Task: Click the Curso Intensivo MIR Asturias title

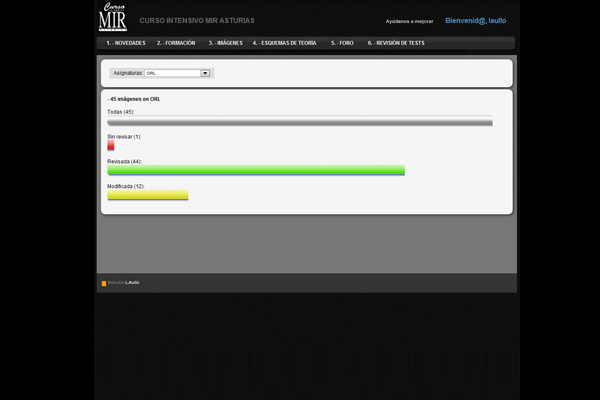Action: [197, 21]
